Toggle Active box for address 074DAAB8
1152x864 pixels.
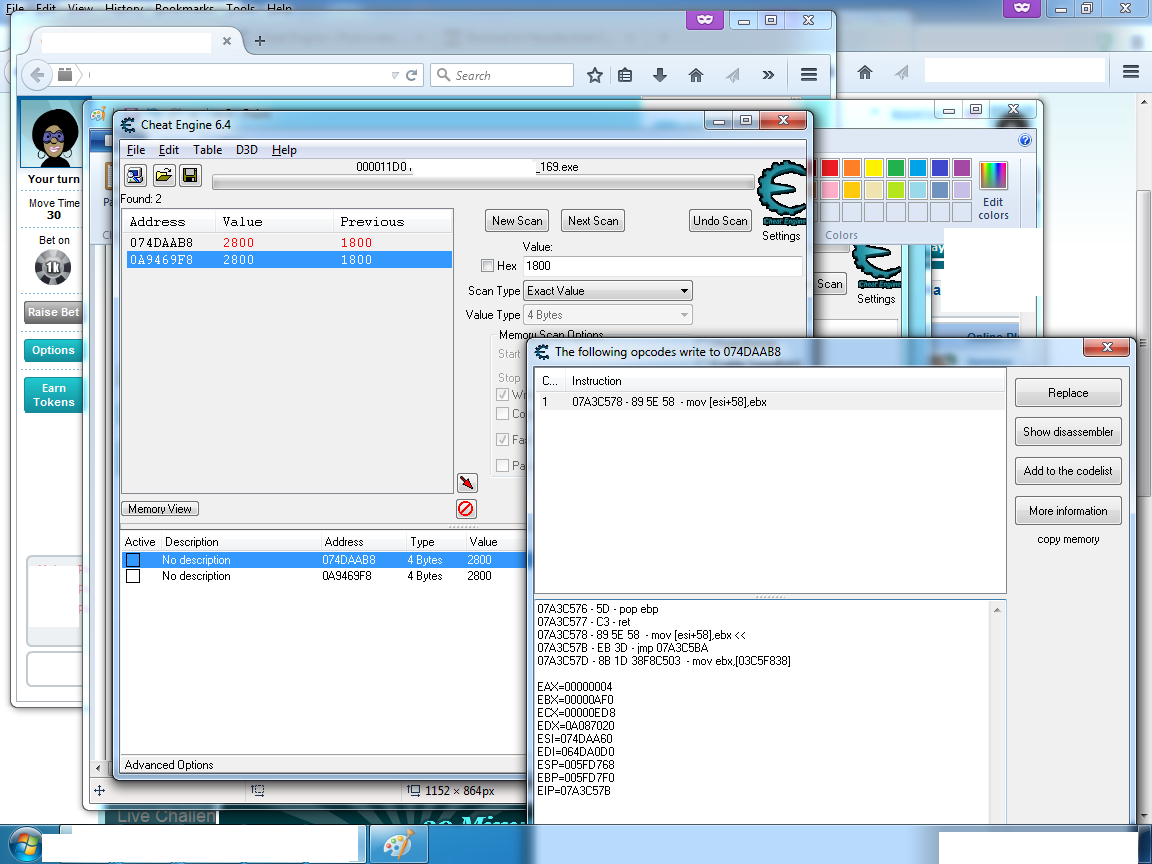point(133,560)
